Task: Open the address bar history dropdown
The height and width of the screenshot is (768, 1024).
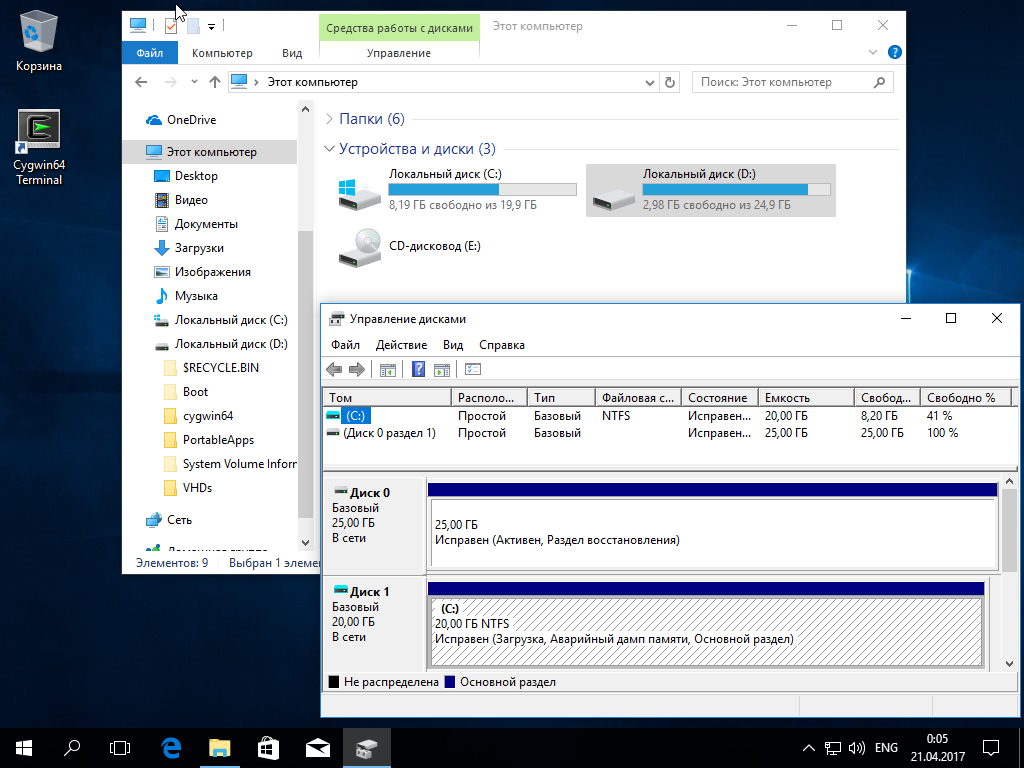Action: click(x=650, y=82)
